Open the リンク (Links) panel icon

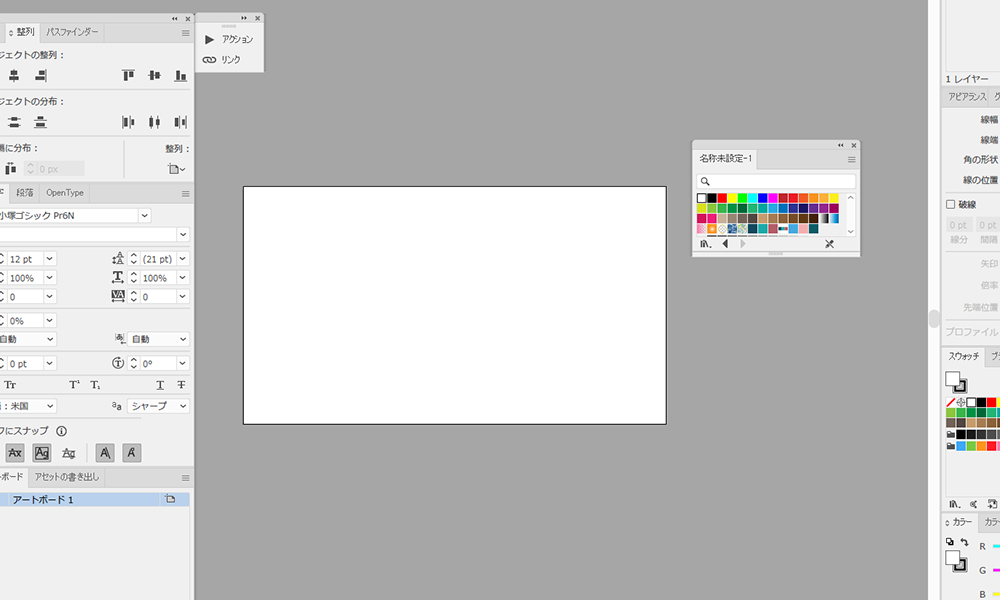(210, 60)
